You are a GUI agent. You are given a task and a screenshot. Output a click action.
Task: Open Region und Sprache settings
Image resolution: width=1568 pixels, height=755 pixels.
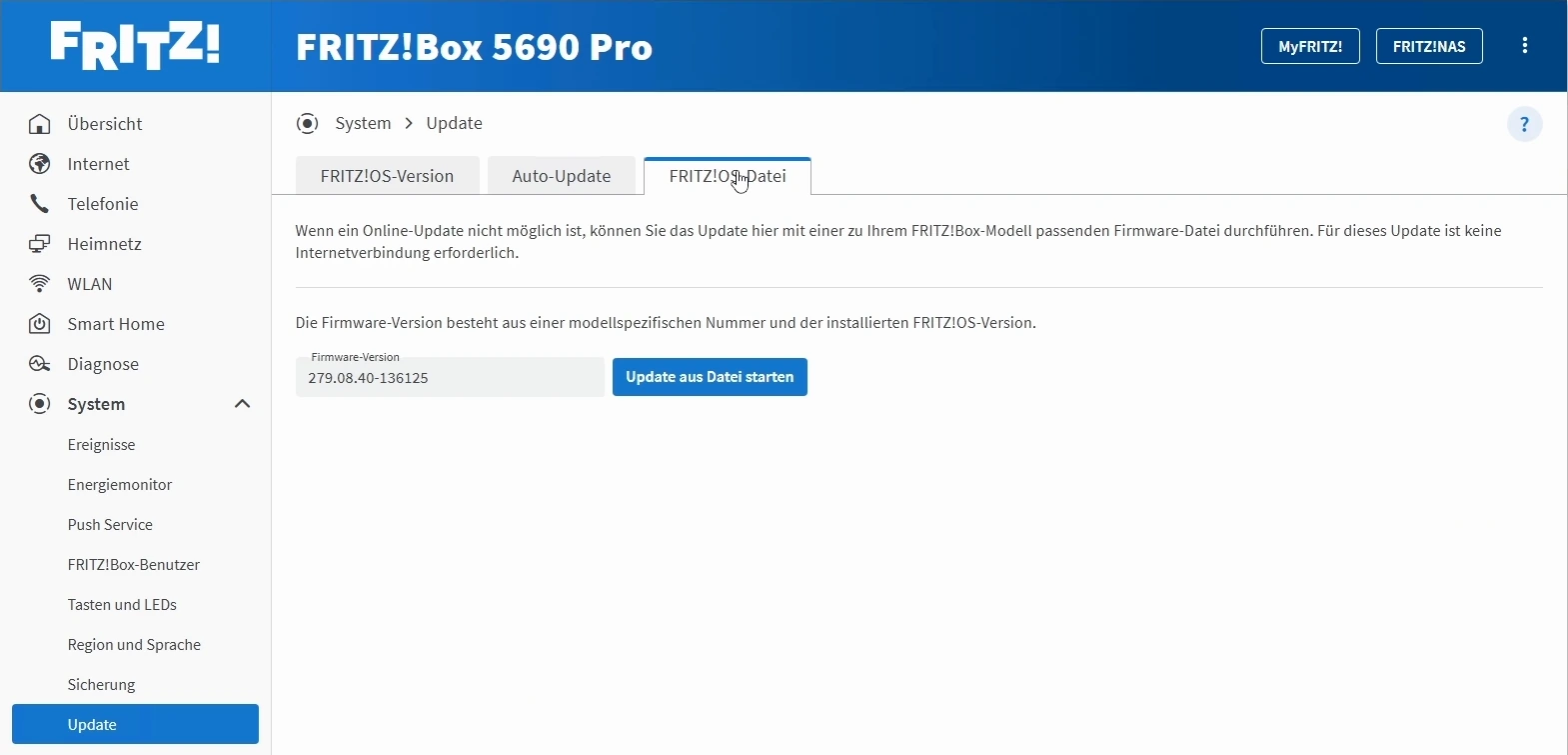[x=135, y=645]
